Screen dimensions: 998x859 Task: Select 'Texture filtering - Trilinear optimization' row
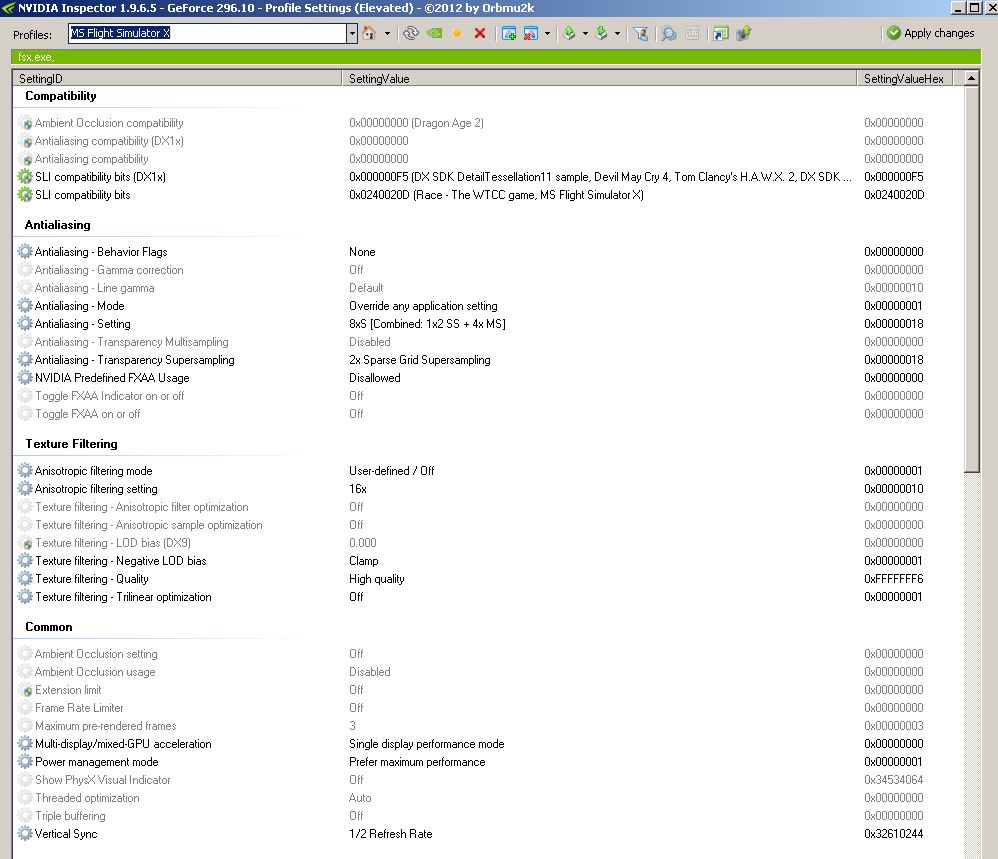pos(488,597)
